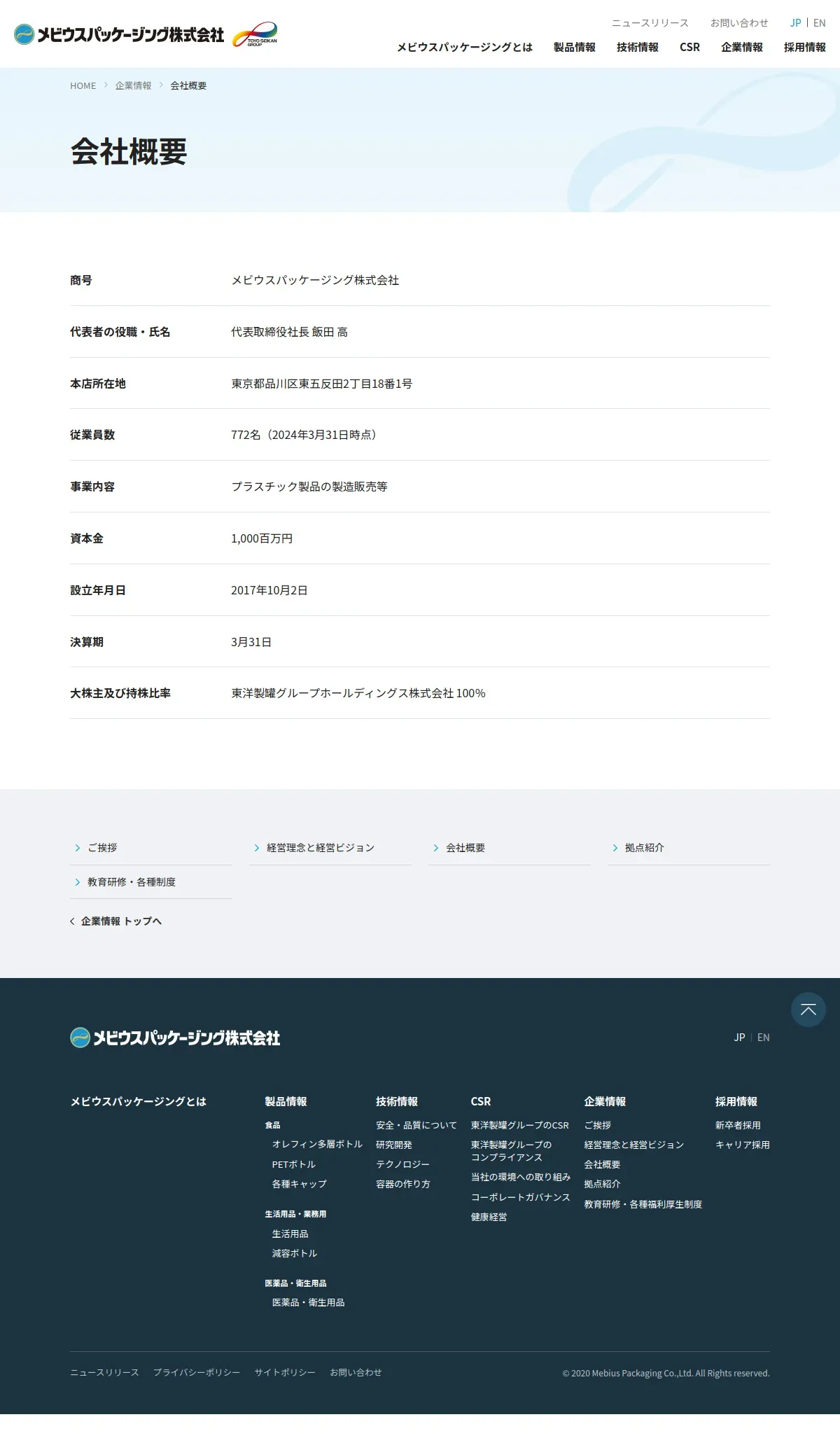Open テクノロジー in footer
The image size is (840, 1431).
[403, 1164]
